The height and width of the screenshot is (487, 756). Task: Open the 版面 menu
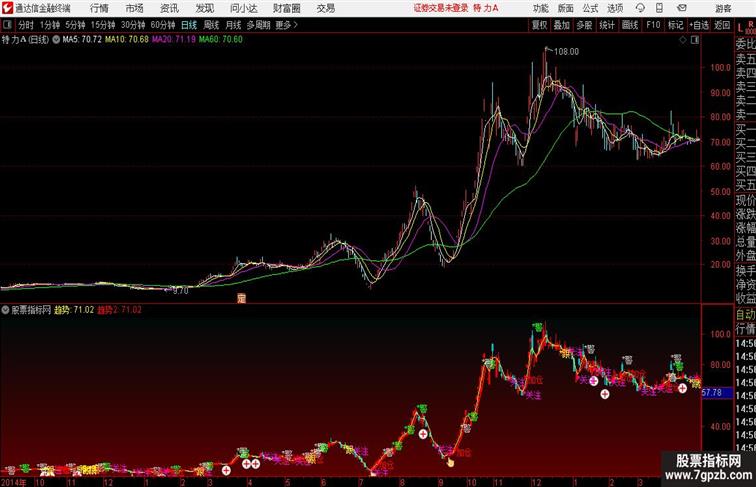click(x=566, y=8)
